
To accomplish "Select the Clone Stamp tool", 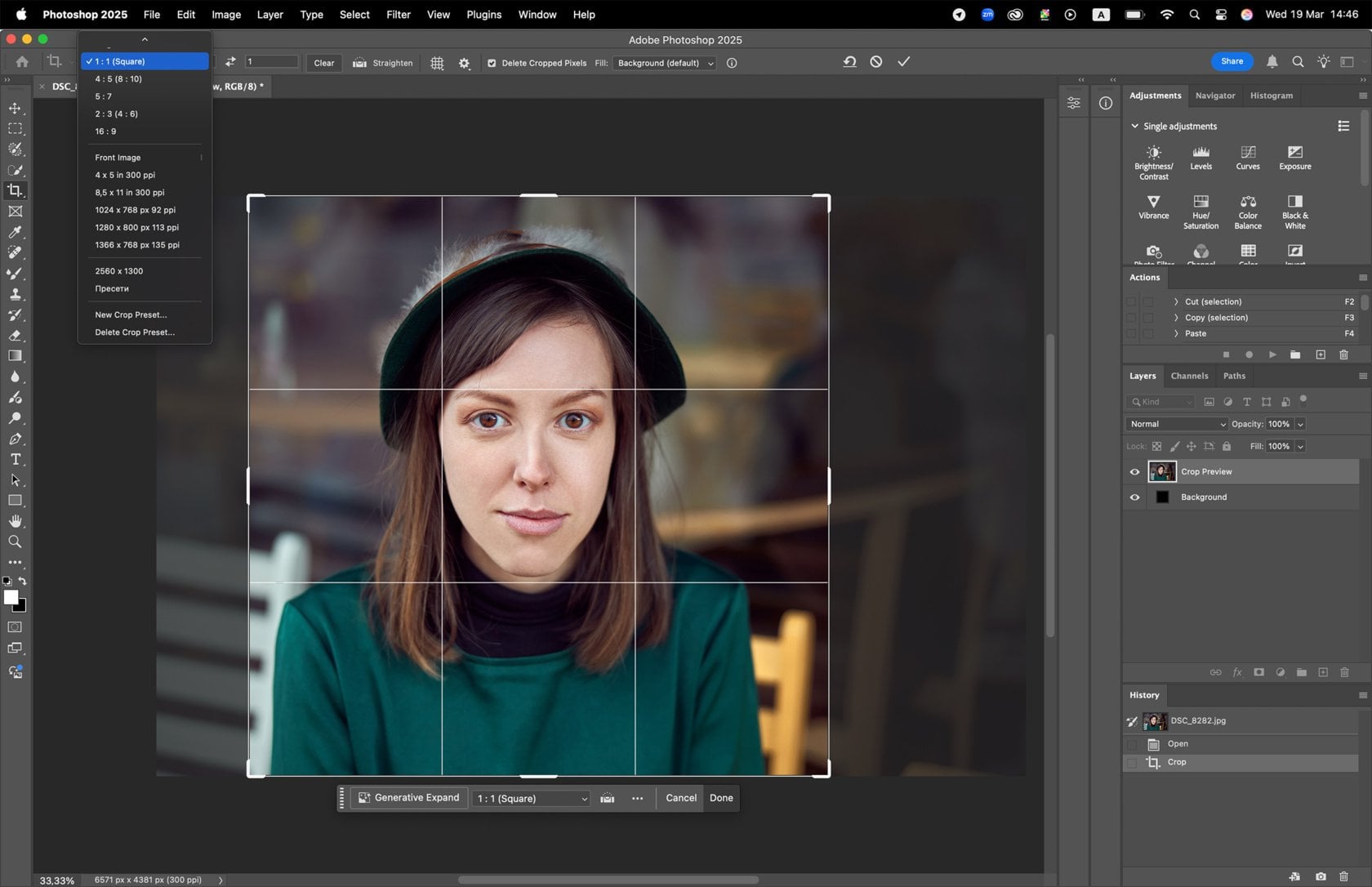I will point(15,294).
